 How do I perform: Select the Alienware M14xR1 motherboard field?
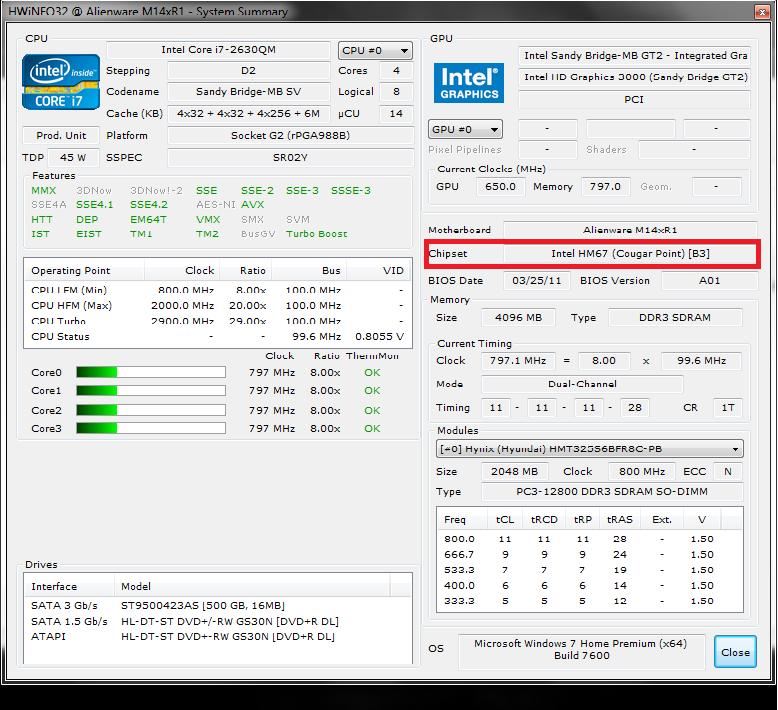(629, 230)
